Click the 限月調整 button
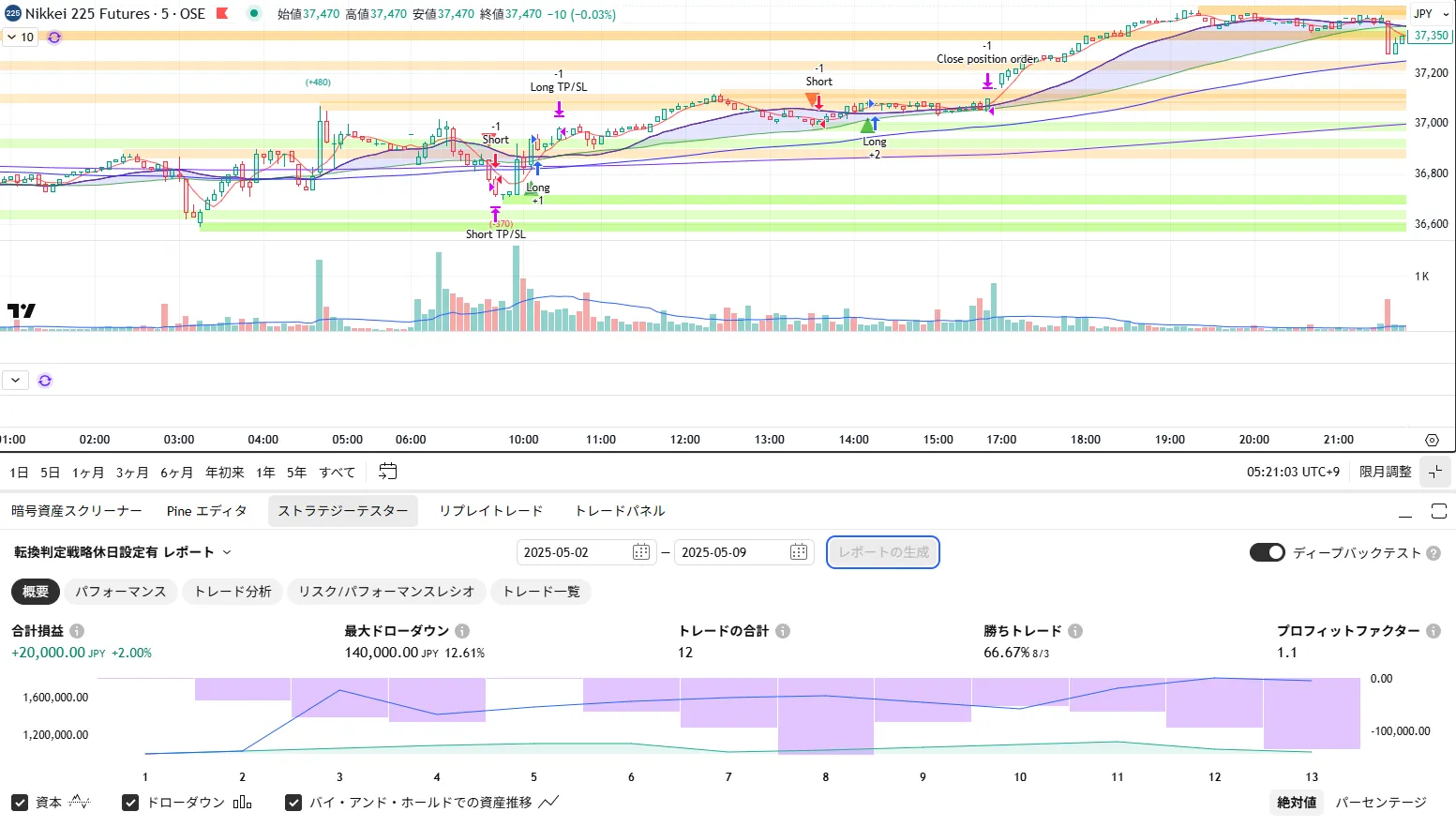Screen dimensions: 1456x827 pyautogui.click(x=1386, y=472)
